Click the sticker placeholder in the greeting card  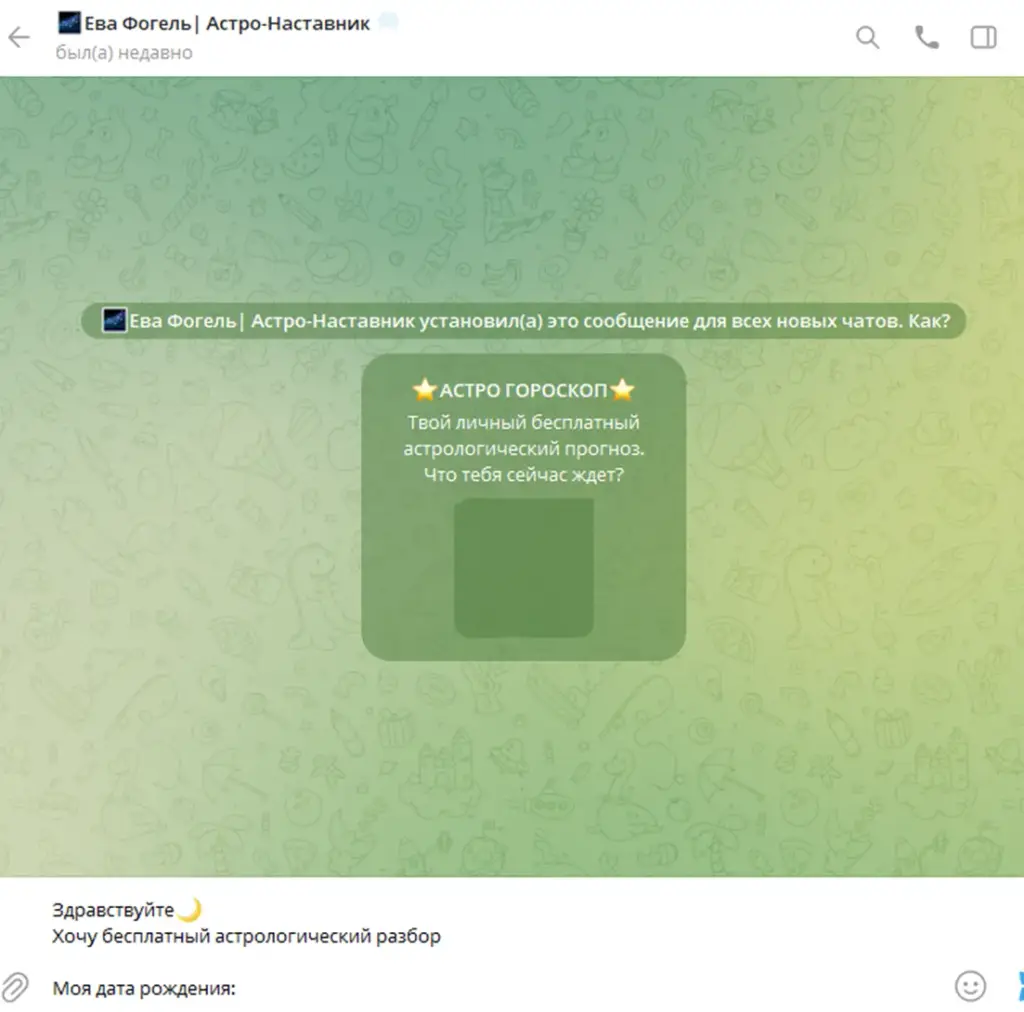click(524, 568)
